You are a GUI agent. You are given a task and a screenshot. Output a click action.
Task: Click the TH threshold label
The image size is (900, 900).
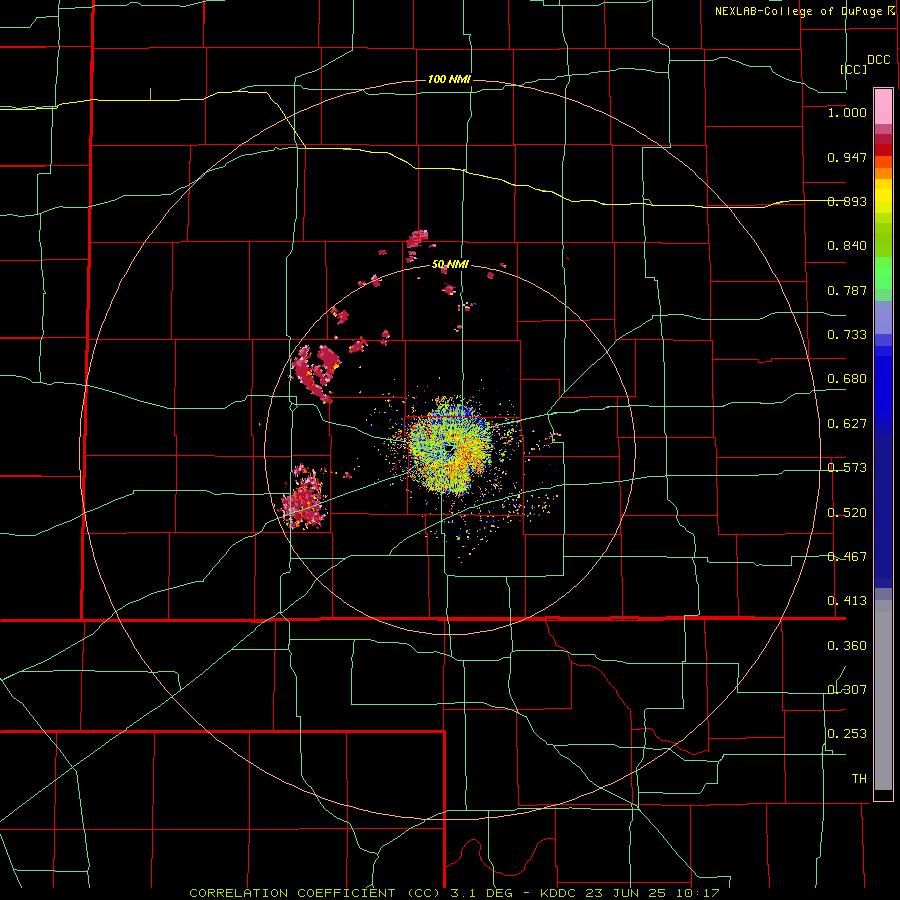click(859, 779)
